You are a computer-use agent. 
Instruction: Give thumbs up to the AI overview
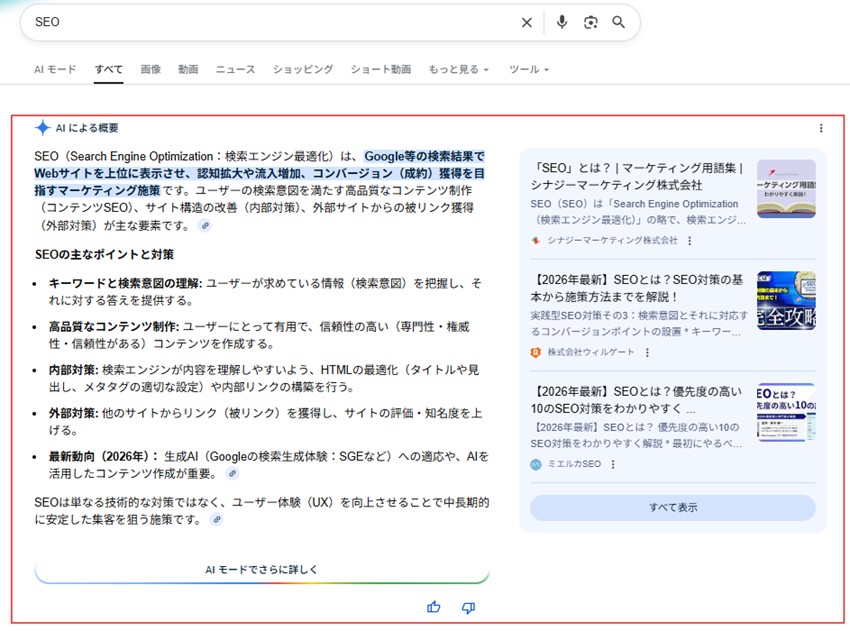433,607
